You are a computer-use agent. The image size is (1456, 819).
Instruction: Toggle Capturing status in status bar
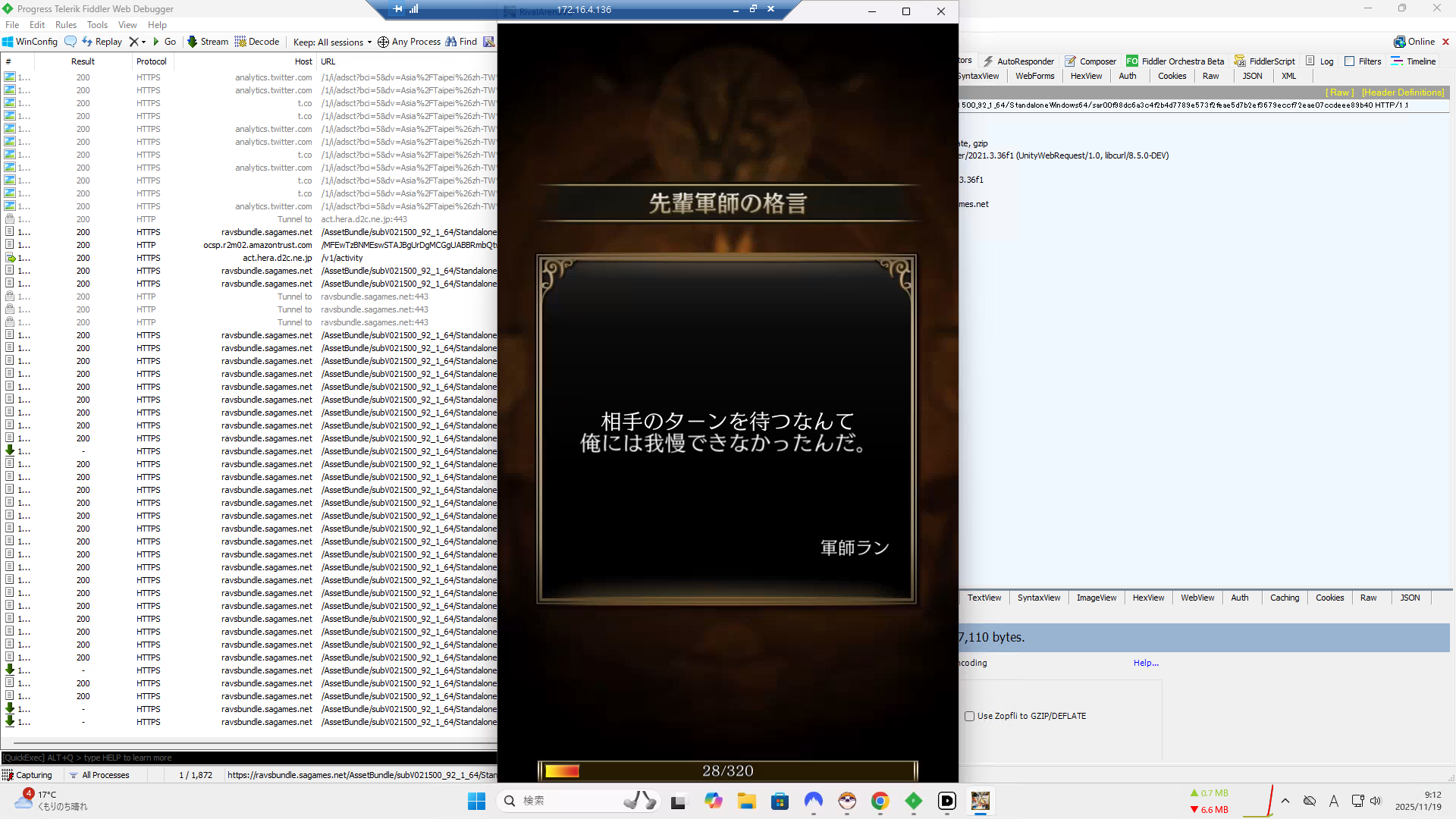pyautogui.click(x=27, y=775)
